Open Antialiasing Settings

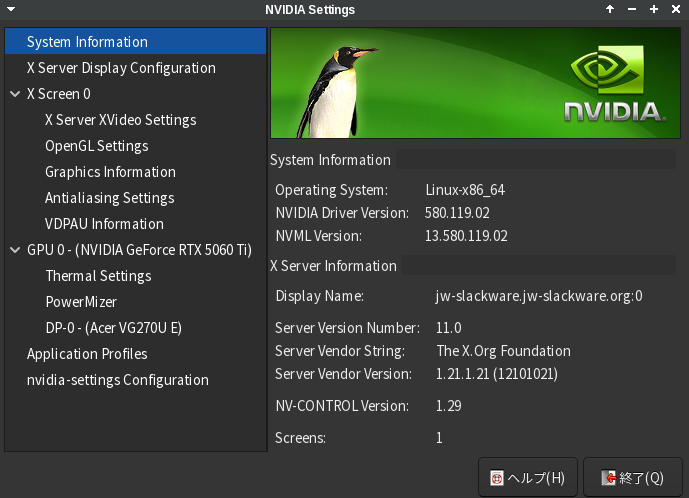tap(109, 198)
